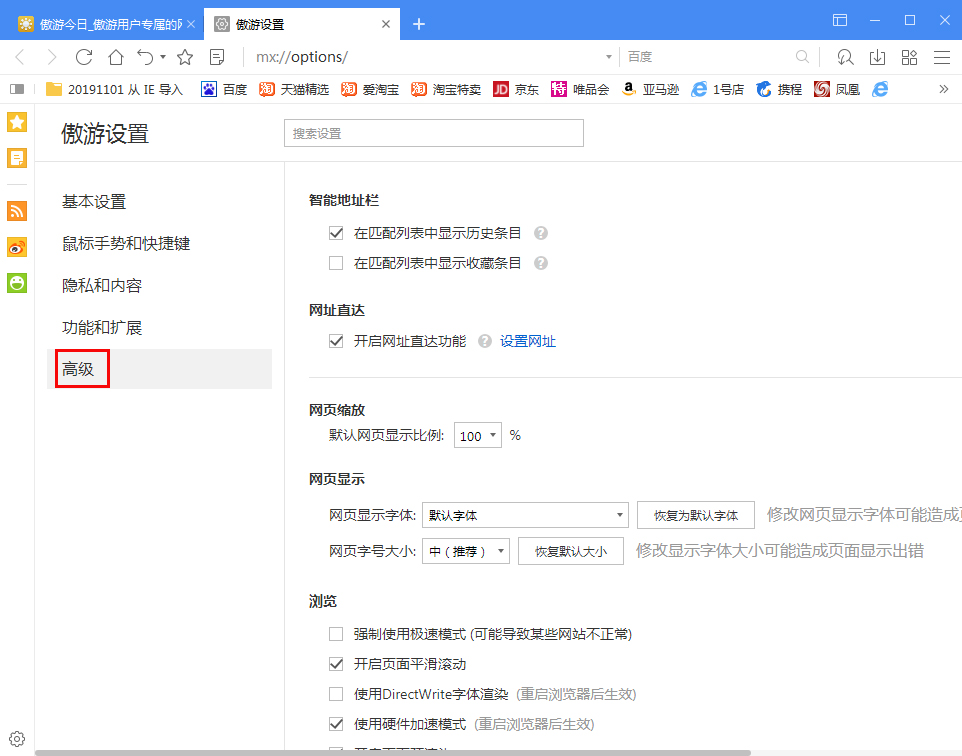Open the main hamburger menu
962x756 pixels.
coord(941,57)
